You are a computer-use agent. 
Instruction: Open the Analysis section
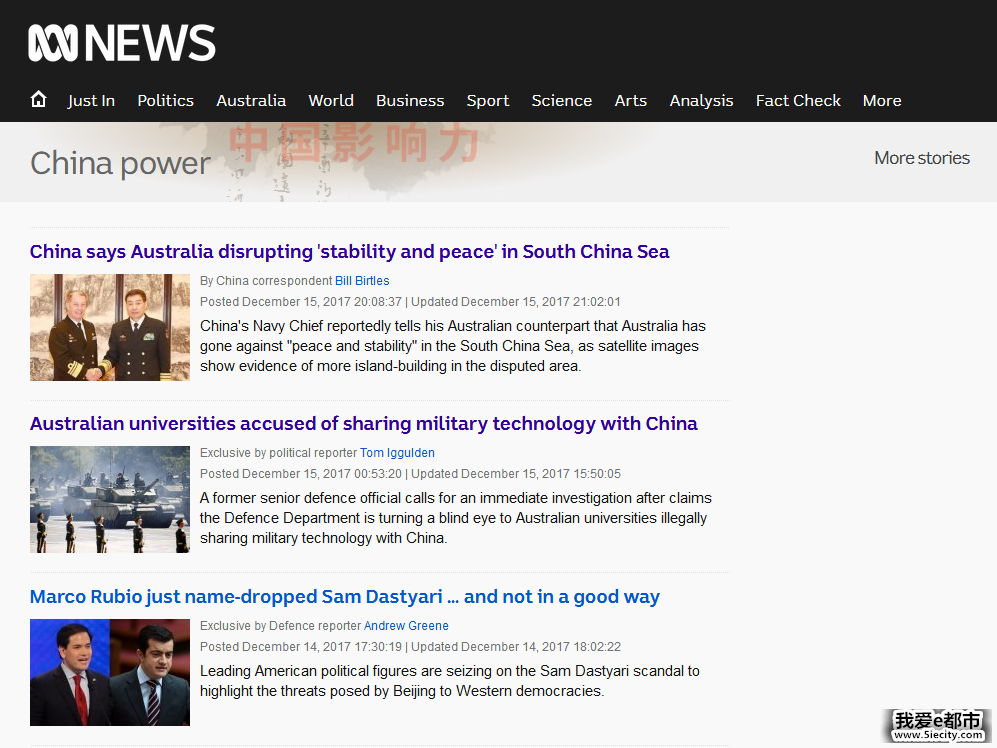(701, 100)
